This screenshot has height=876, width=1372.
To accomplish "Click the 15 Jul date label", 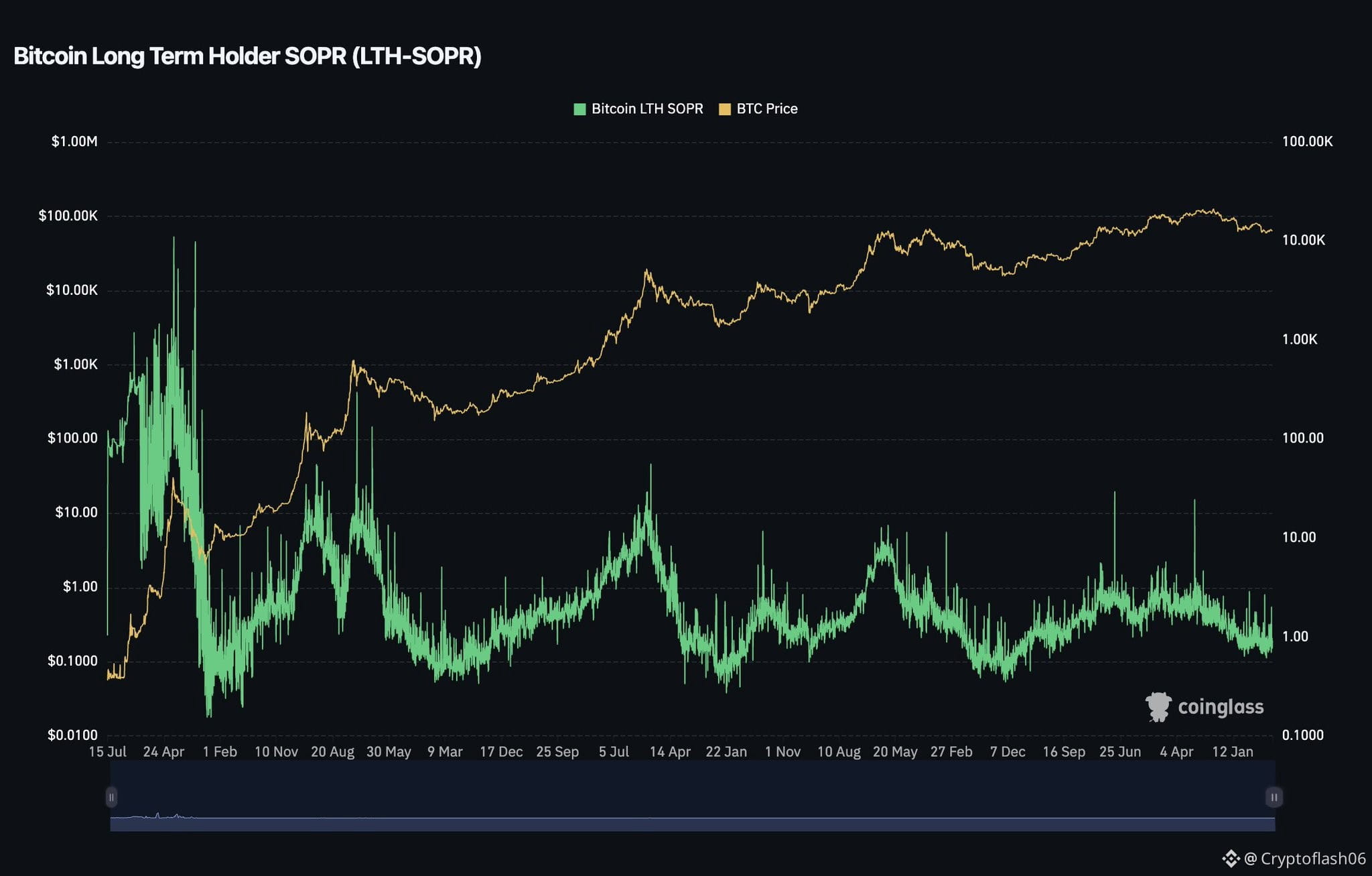I will (x=108, y=752).
